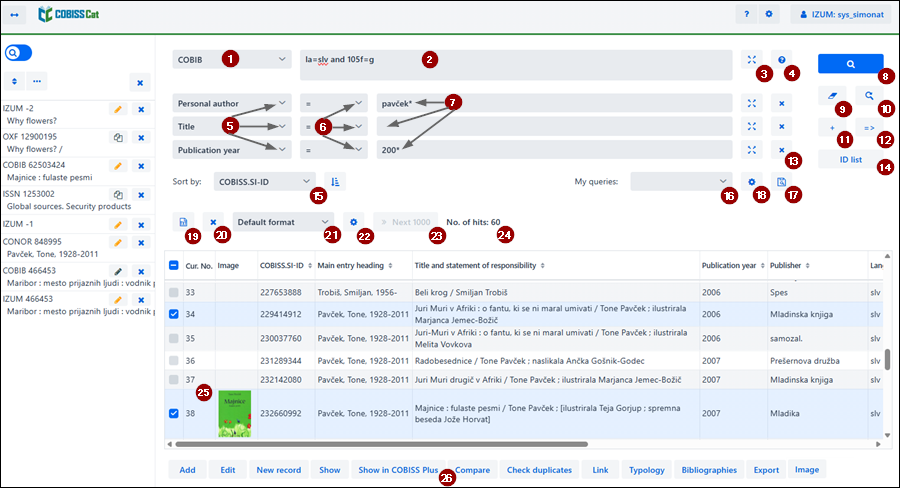Open the Publication year field dropdown
Viewport: 900px width, 488px height.
pyautogui.click(x=232, y=150)
